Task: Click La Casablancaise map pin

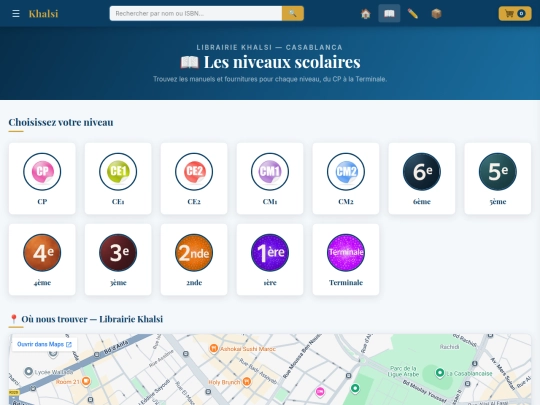Action: 439,373
